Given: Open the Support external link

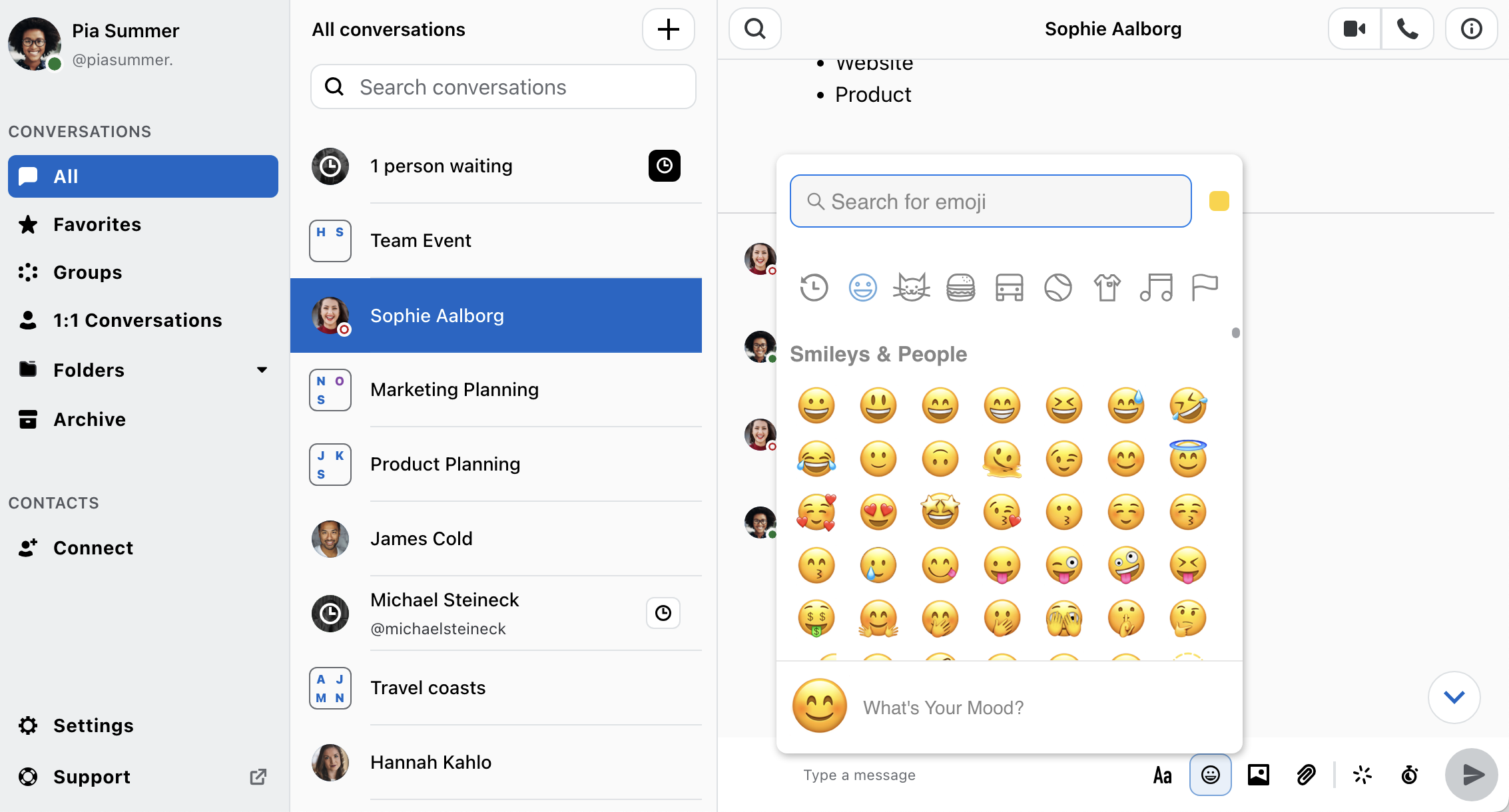Looking at the screenshot, I should click(x=92, y=777).
